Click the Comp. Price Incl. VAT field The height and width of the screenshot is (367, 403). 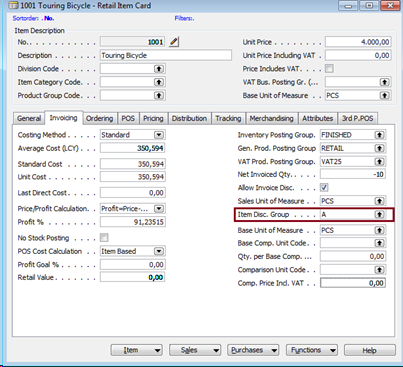[x=353, y=283]
